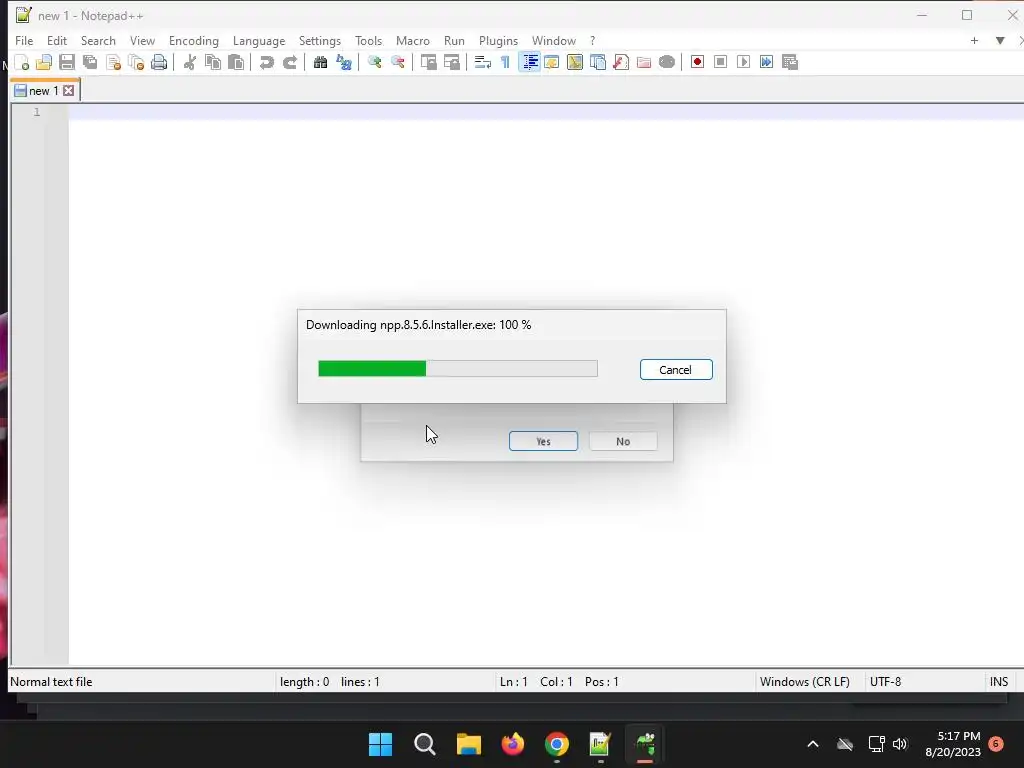
Task: Open the Window menu
Action: 554,40
